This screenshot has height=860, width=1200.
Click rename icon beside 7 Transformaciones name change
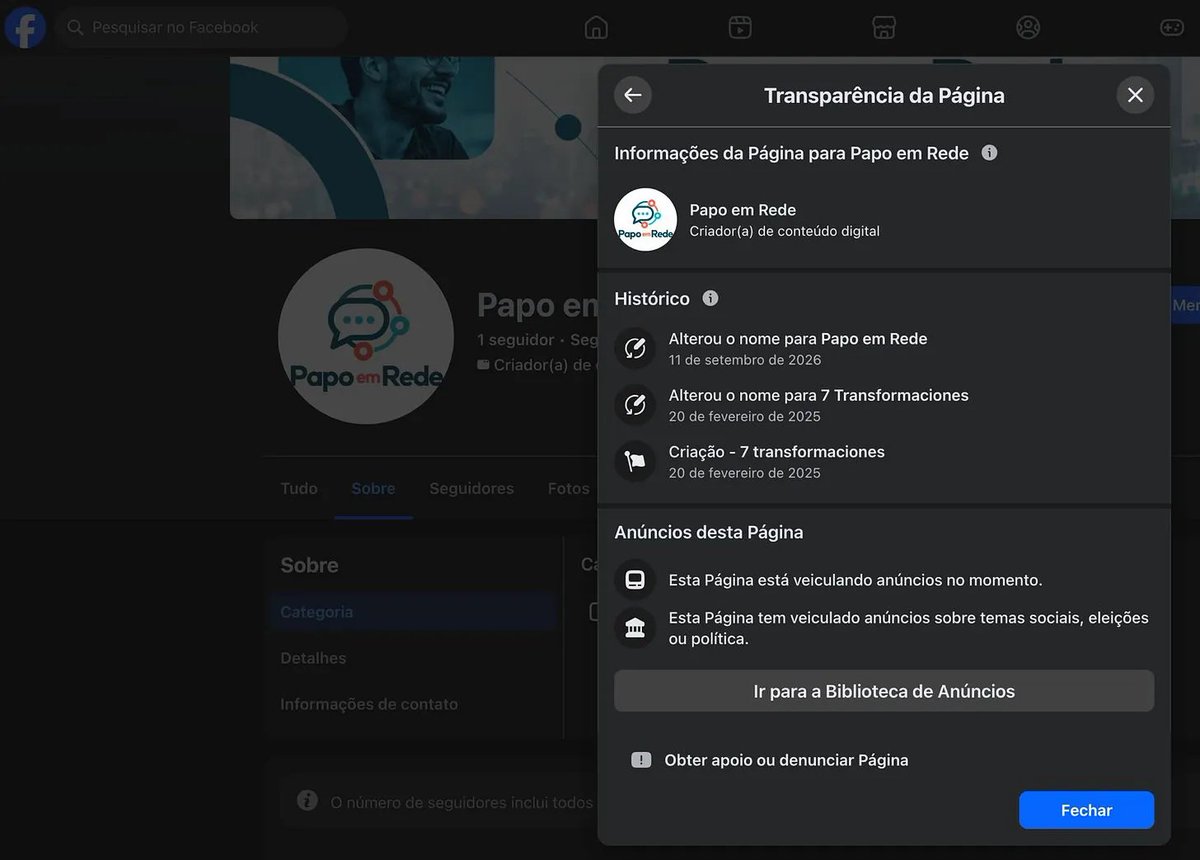(635, 405)
